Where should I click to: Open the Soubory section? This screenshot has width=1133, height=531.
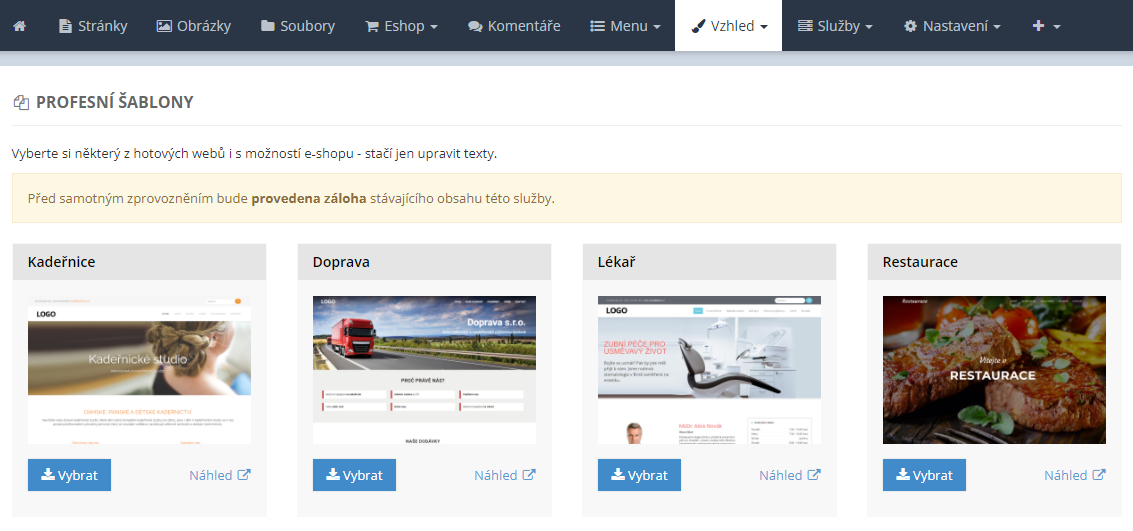[x=298, y=26]
